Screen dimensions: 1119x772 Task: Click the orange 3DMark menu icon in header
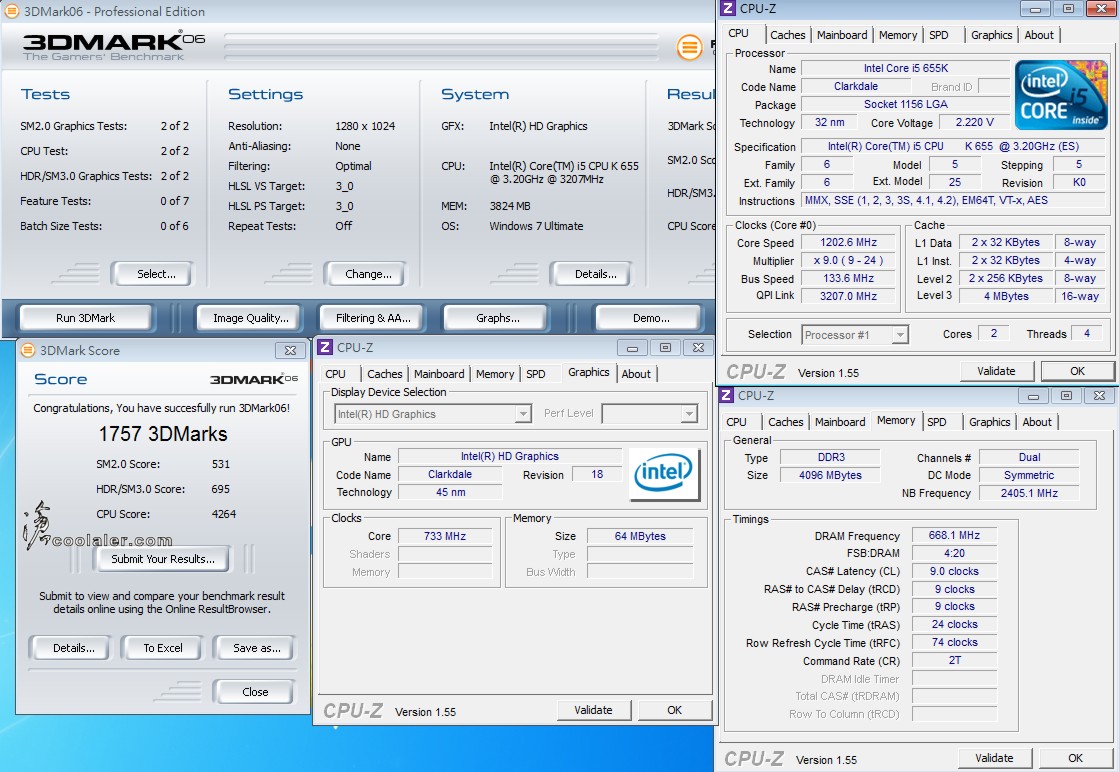[x=689, y=48]
